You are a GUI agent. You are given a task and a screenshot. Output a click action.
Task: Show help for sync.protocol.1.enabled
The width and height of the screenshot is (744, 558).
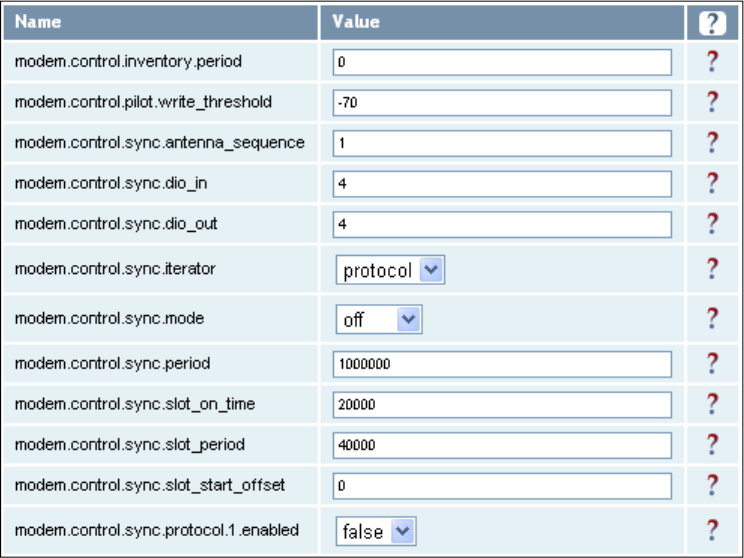click(712, 530)
